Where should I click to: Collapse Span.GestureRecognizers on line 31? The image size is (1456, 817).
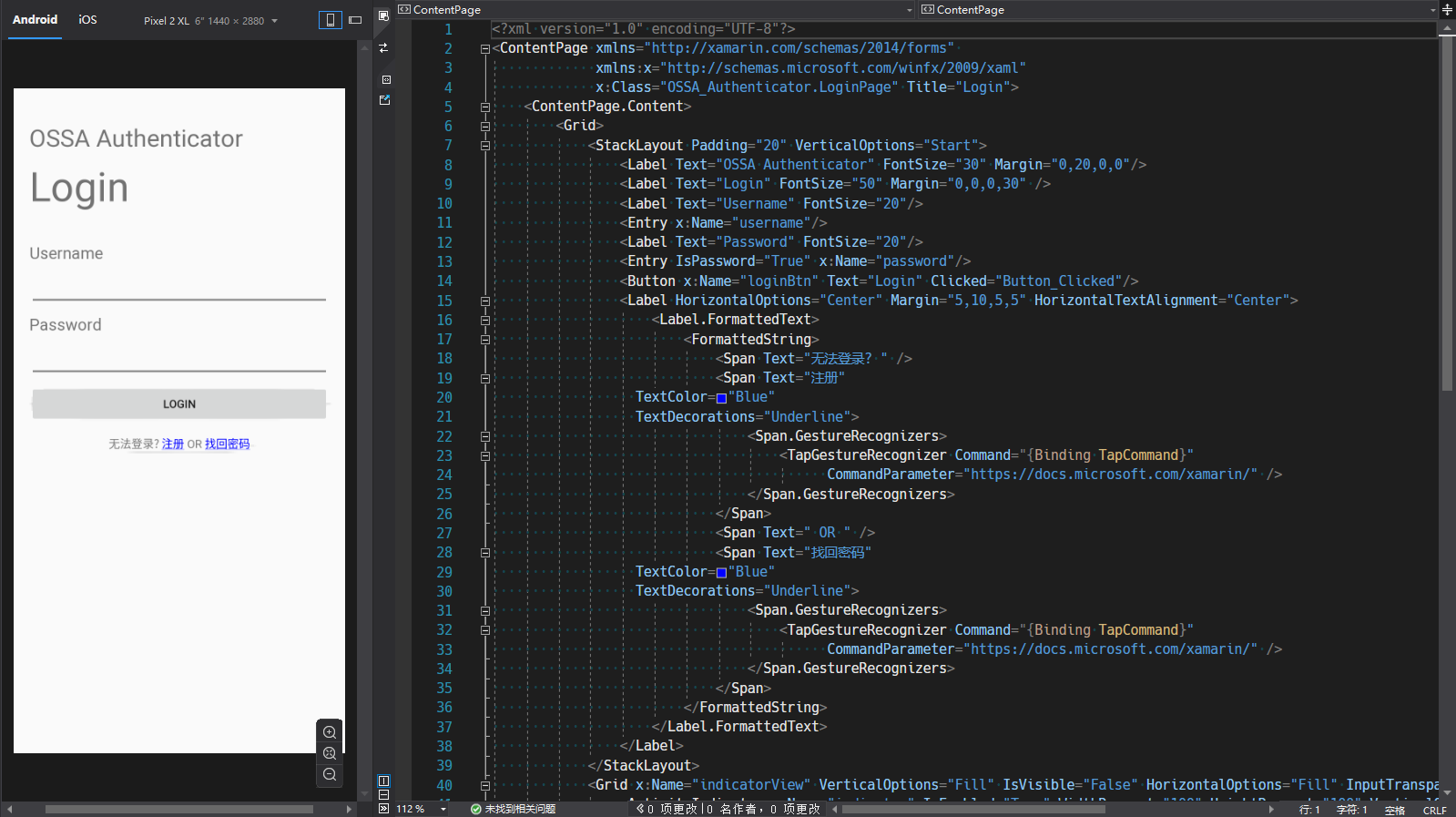click(485, 611)
